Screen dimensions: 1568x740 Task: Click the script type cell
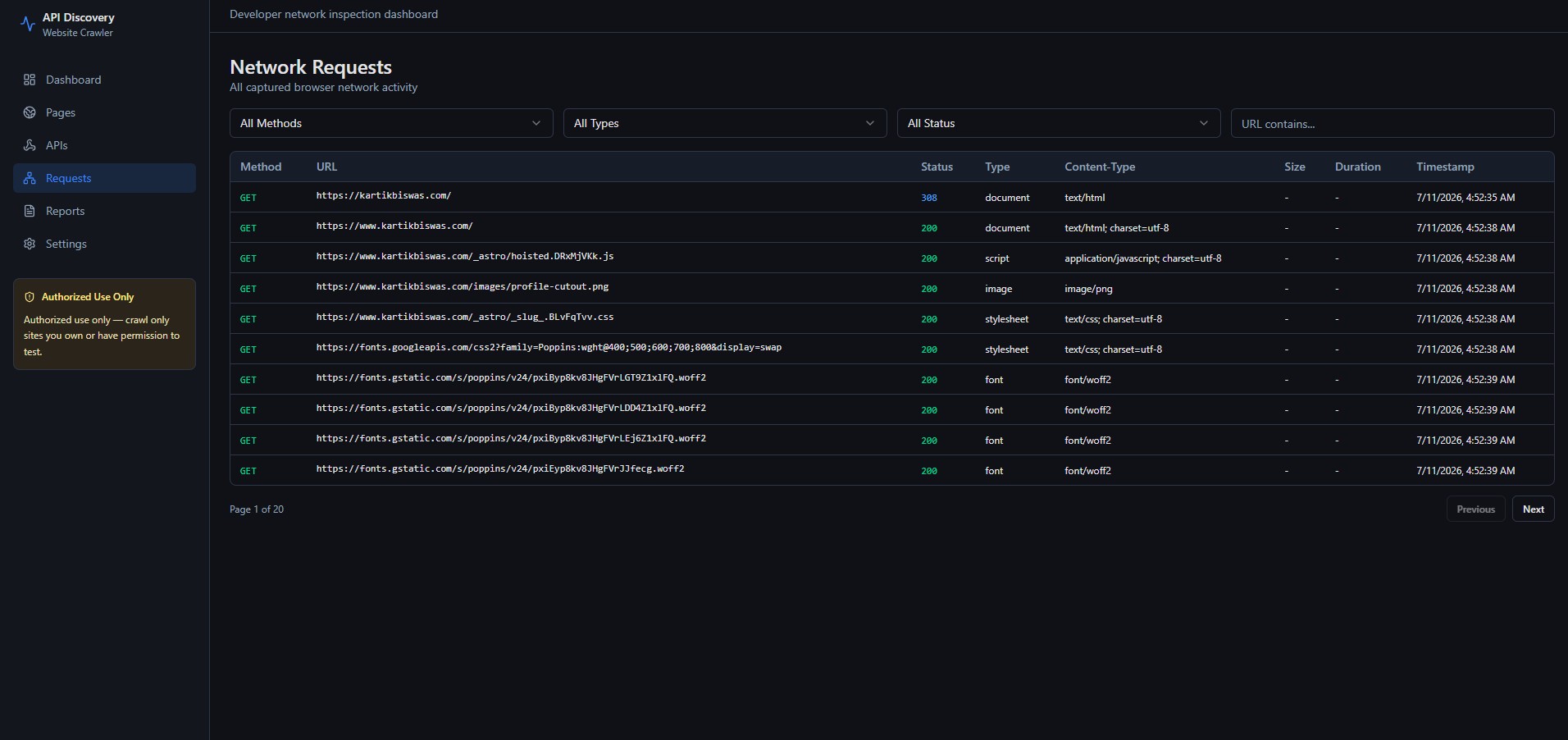pyautogui.click(x=997, y=258)
